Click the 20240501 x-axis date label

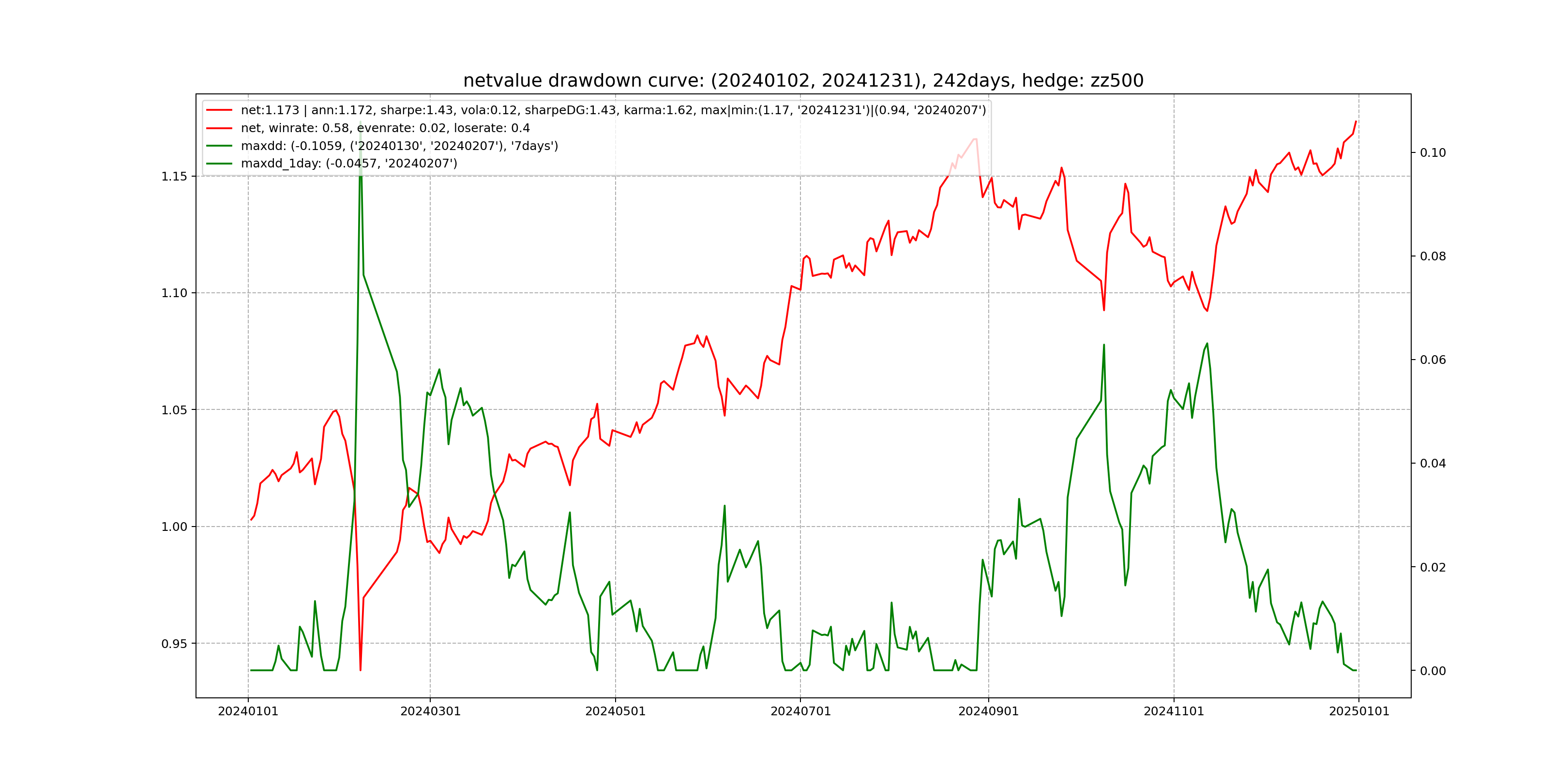616,711
